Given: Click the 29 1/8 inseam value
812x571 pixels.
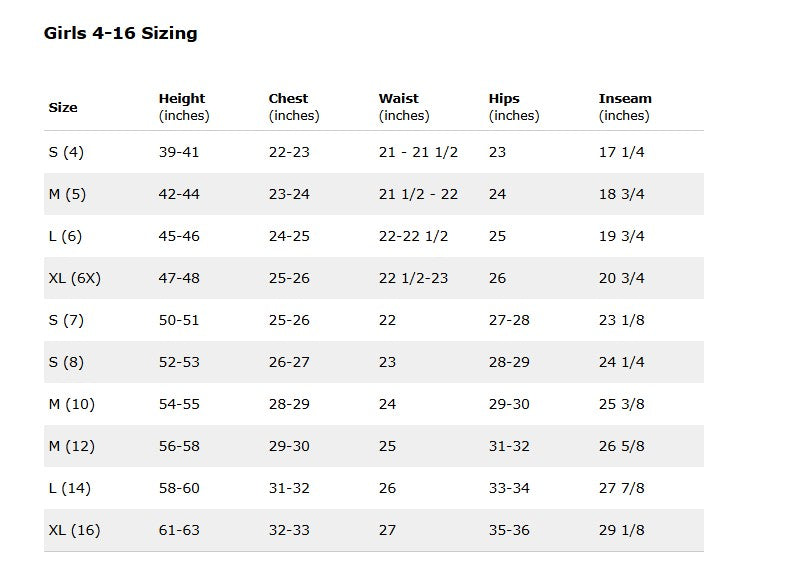Looking at the screenshot, I should [621, 530].
